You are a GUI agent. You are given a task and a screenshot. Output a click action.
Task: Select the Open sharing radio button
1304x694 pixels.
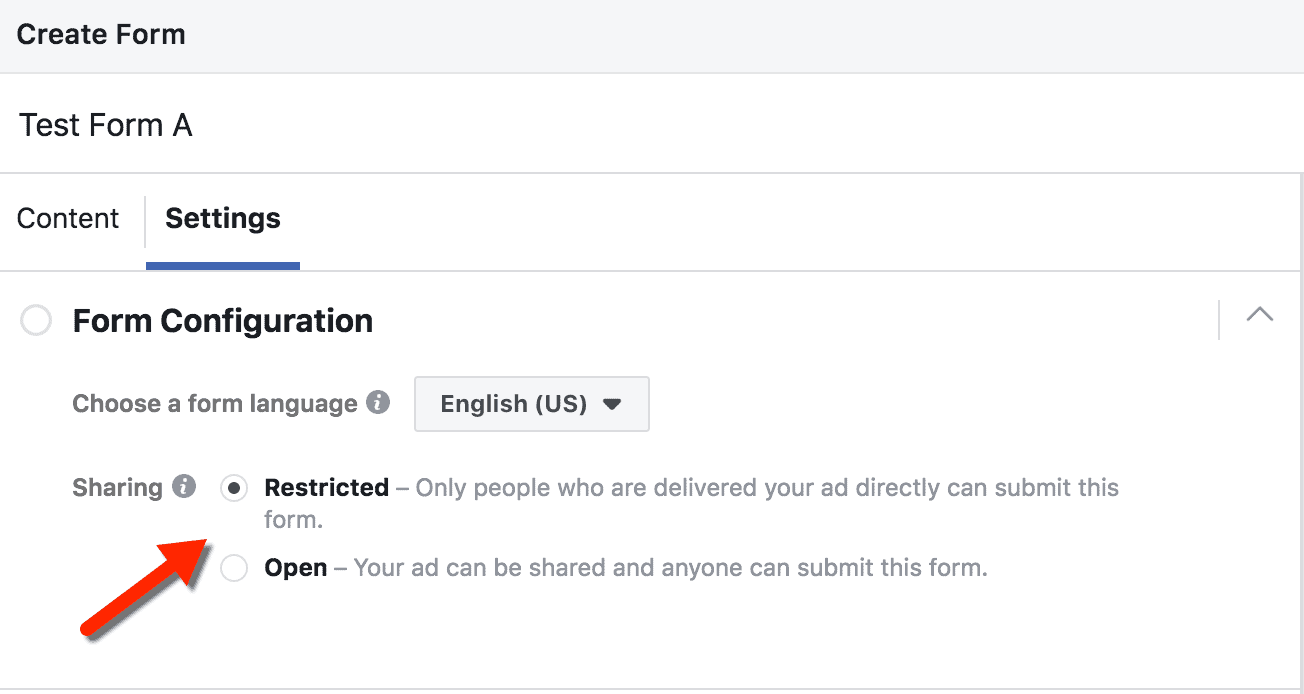click(x=234, y=568)
